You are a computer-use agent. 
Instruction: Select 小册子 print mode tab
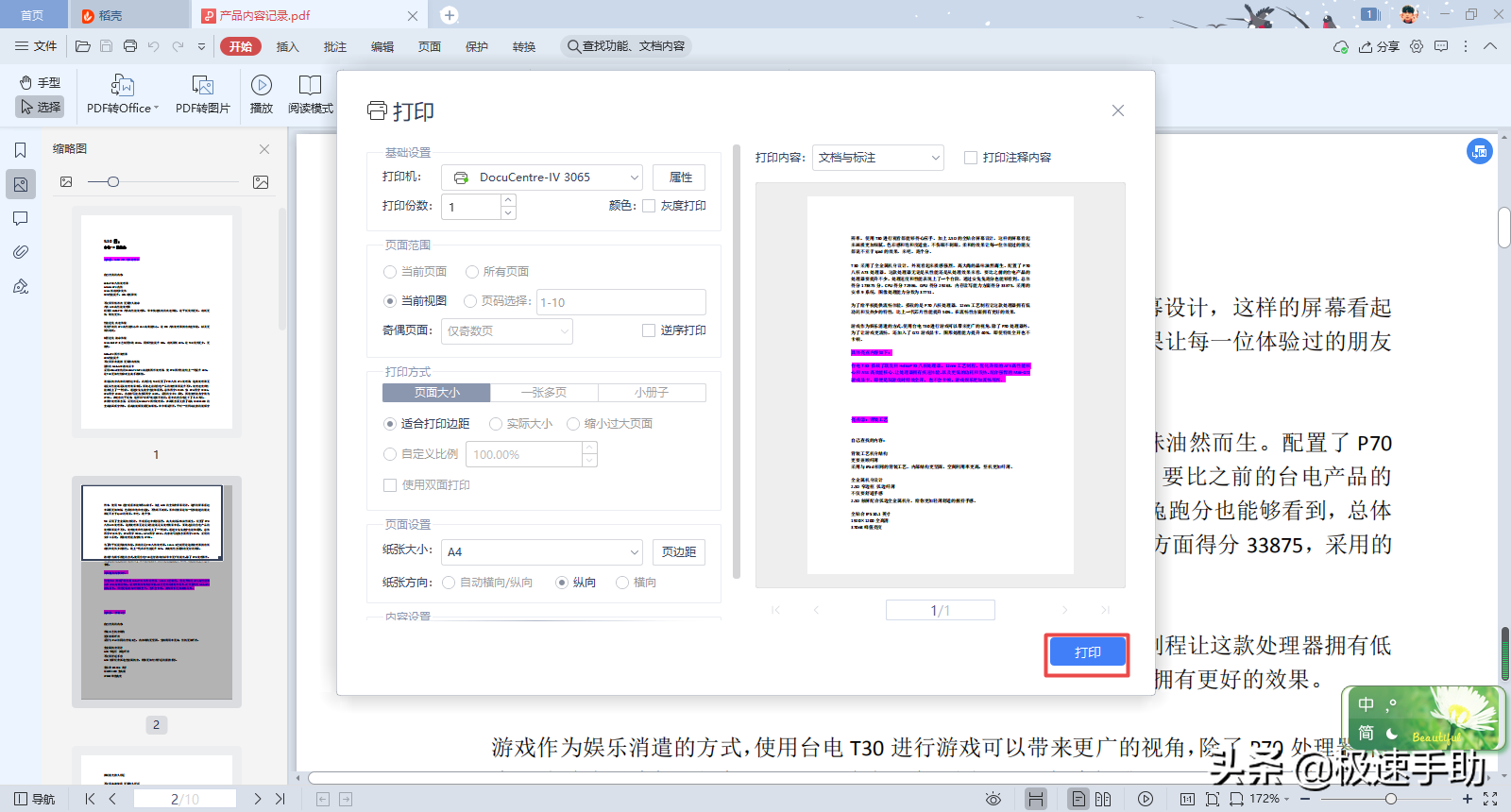pyautogui.click(x=652, y=393)
